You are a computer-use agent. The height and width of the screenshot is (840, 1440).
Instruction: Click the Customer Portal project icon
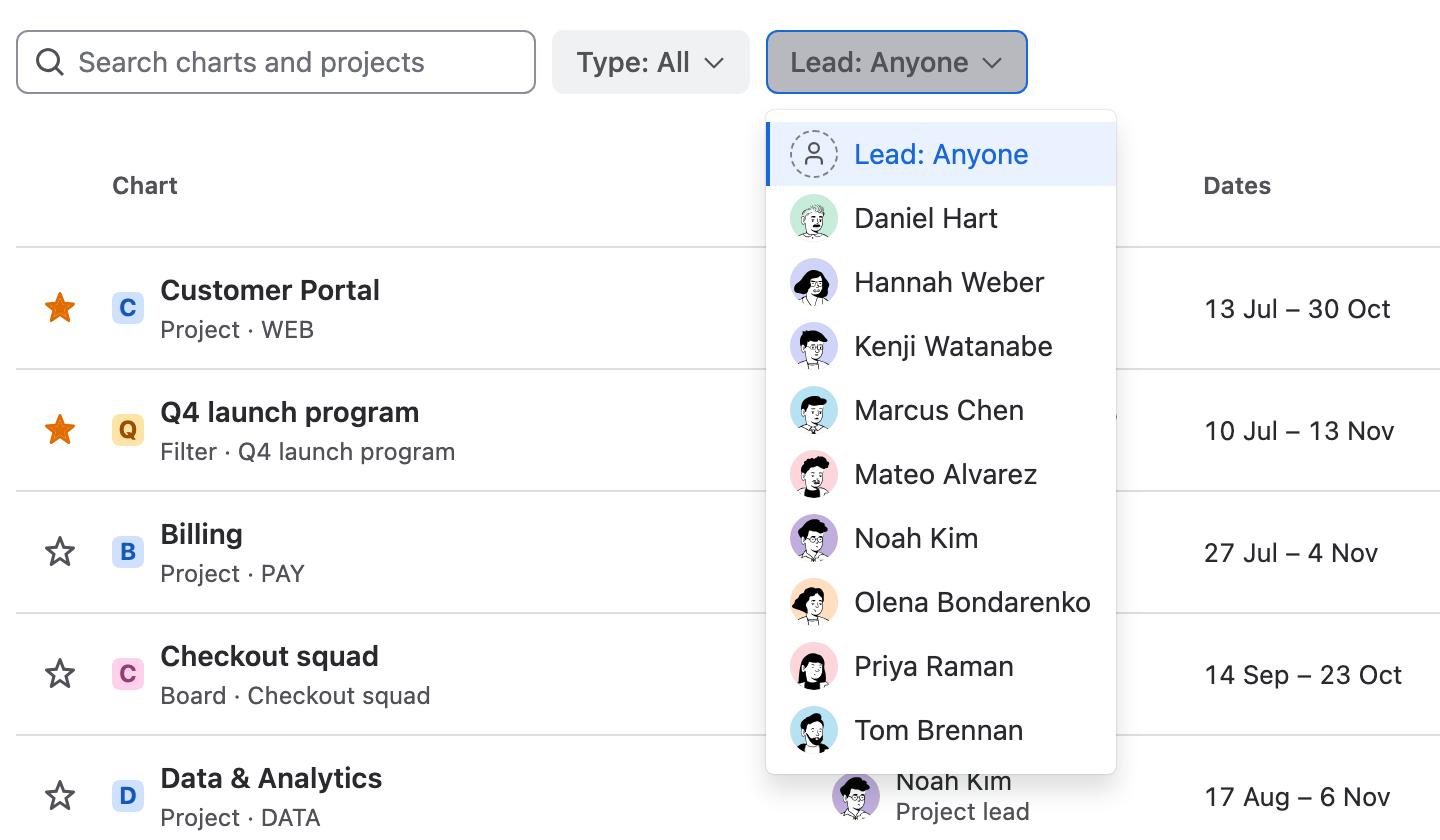(x=128, y=308)
